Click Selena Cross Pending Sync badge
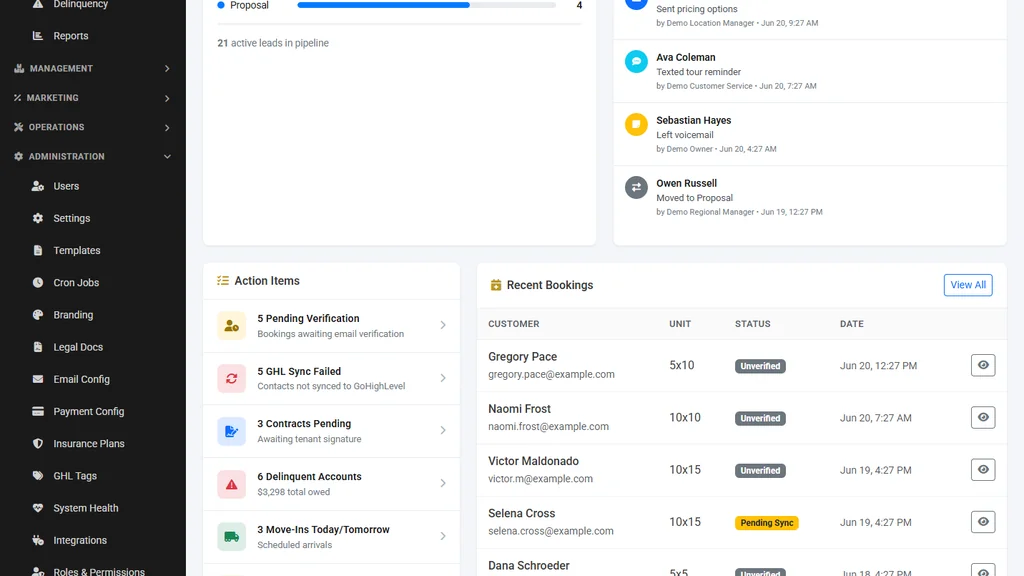1024x576 pixels. 767,522
